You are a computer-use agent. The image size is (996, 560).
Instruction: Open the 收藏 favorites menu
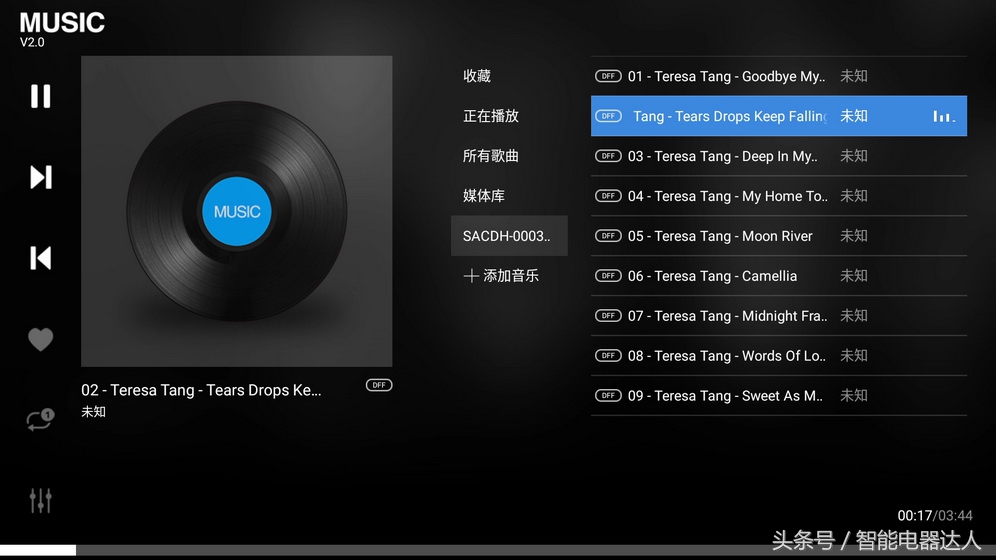point(477,76)
